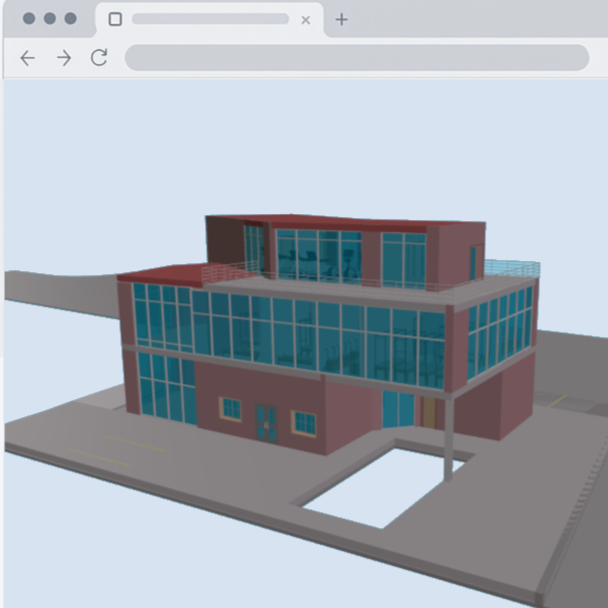Open a new tab with plus icon
The image size is (608, 608).
tap(342, 19)
